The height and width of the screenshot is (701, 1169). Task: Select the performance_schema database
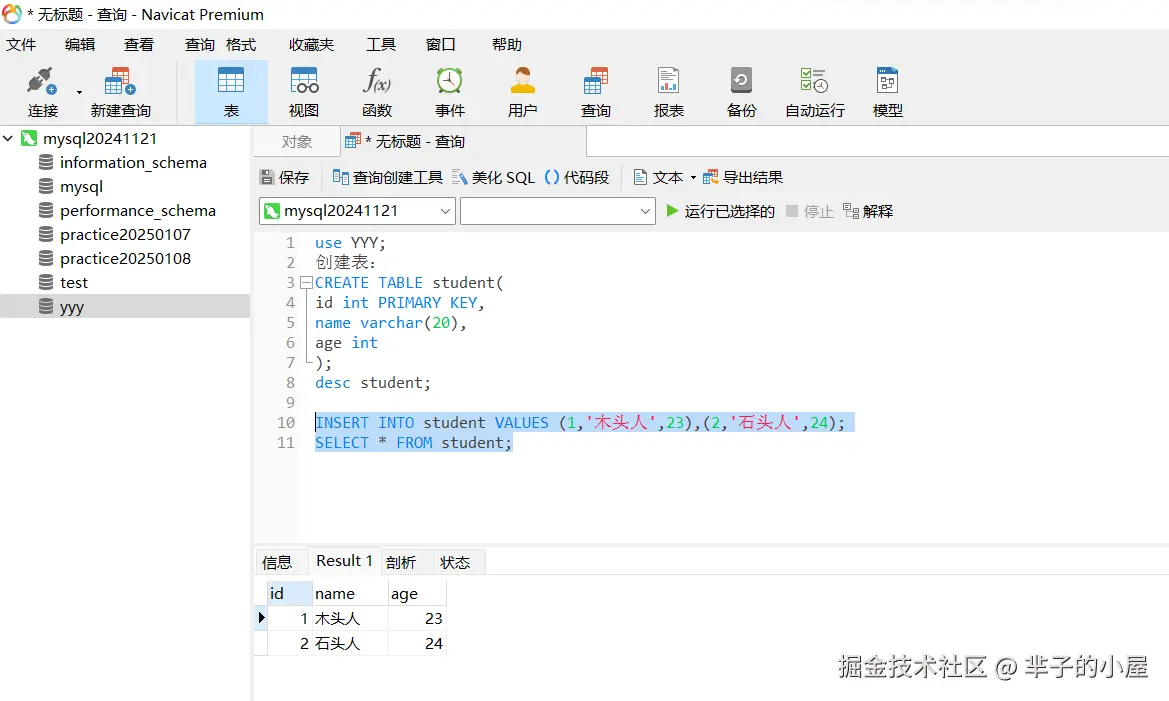pyautogui.click(x=137, y=210)
